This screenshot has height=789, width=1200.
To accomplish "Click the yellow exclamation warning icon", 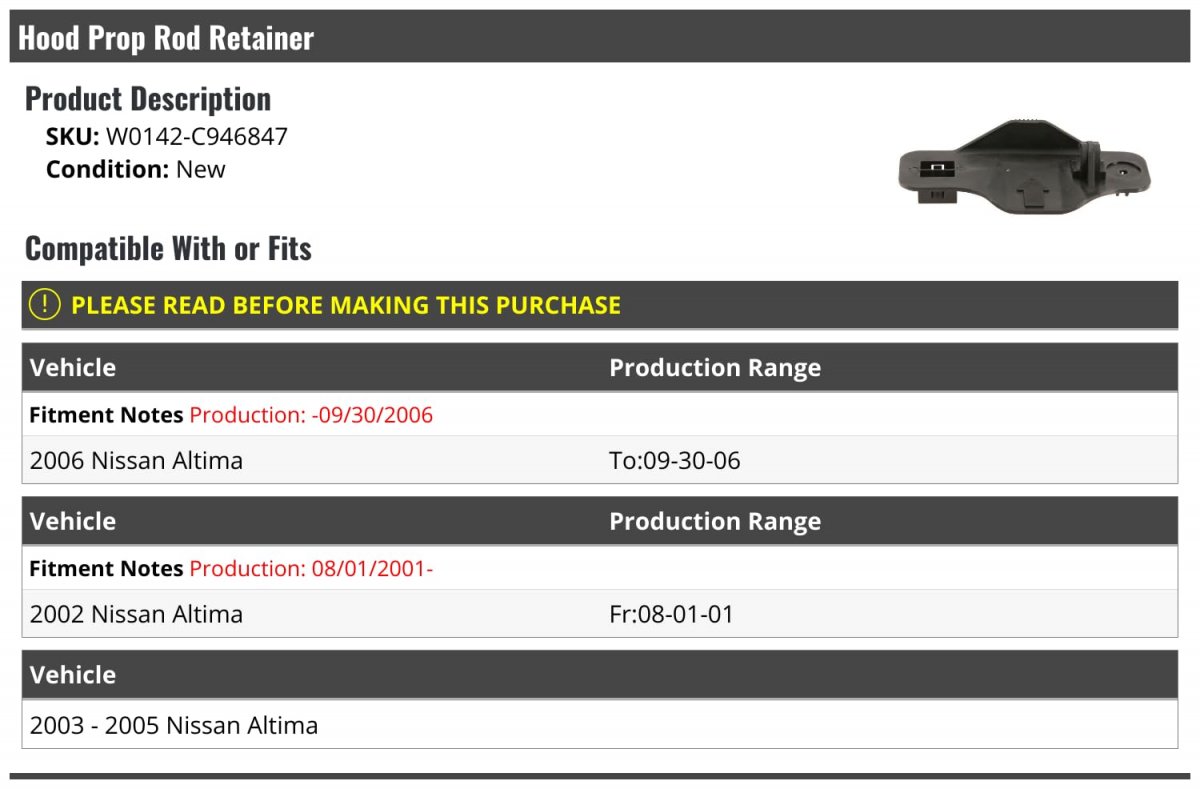I will click(45, 305).
